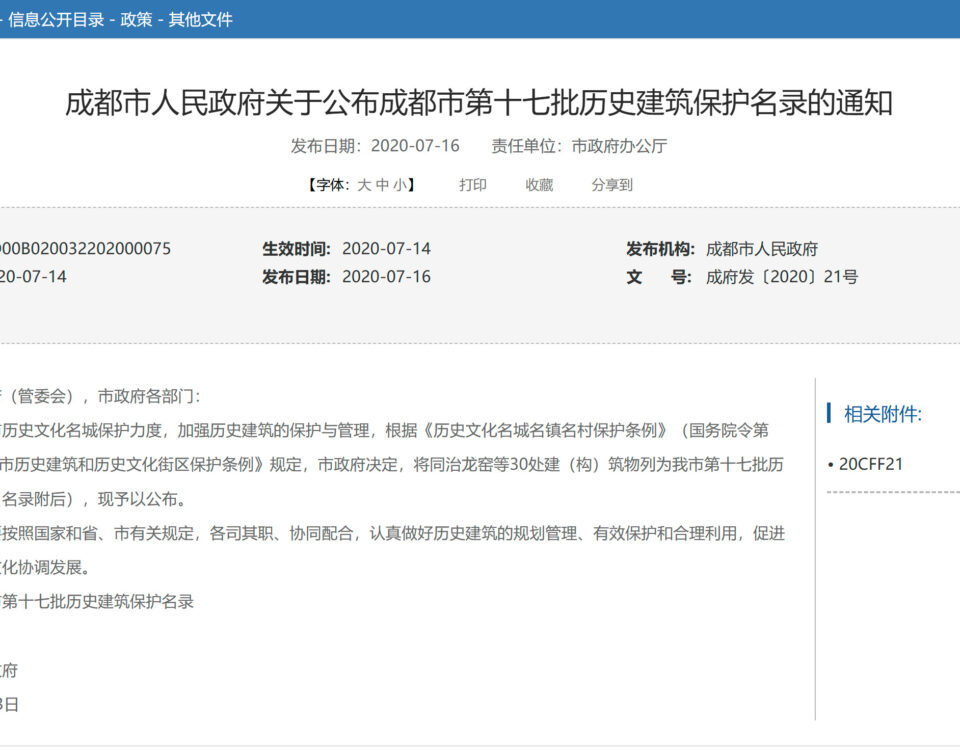960x750 pixels.
Task: Click the 打印 print button
Action: pyautogui.click(x=473, y=185)
